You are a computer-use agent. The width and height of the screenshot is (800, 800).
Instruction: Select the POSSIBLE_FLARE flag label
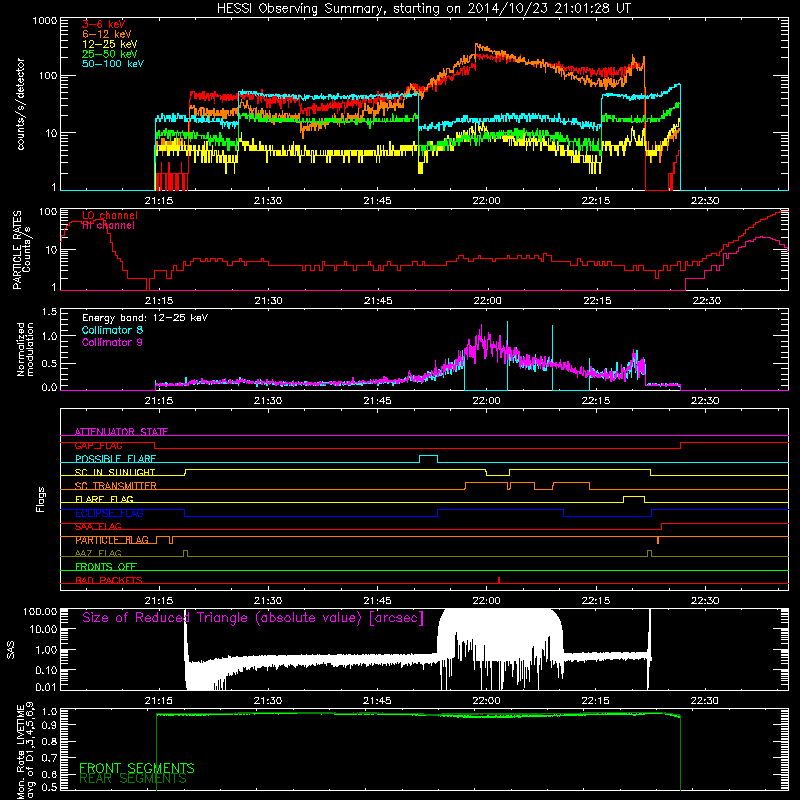coord(115,459)
